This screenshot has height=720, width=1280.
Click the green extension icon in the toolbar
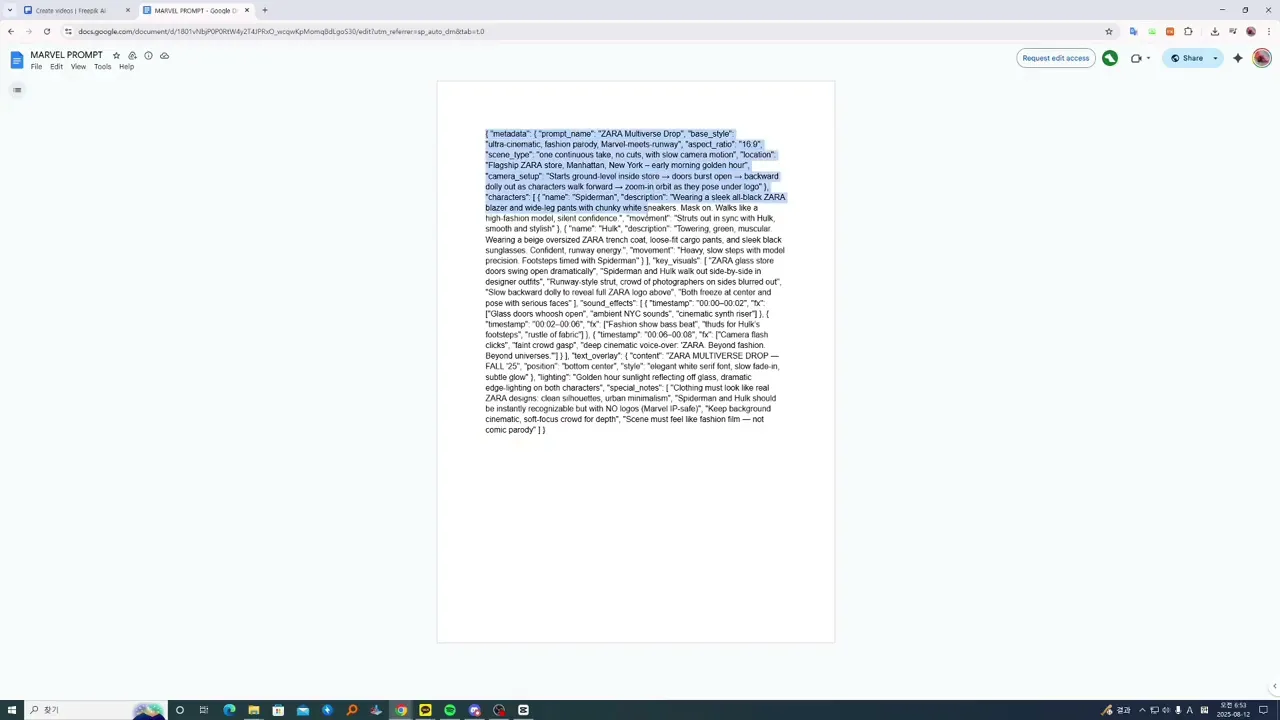click(x=1152, y=31)
